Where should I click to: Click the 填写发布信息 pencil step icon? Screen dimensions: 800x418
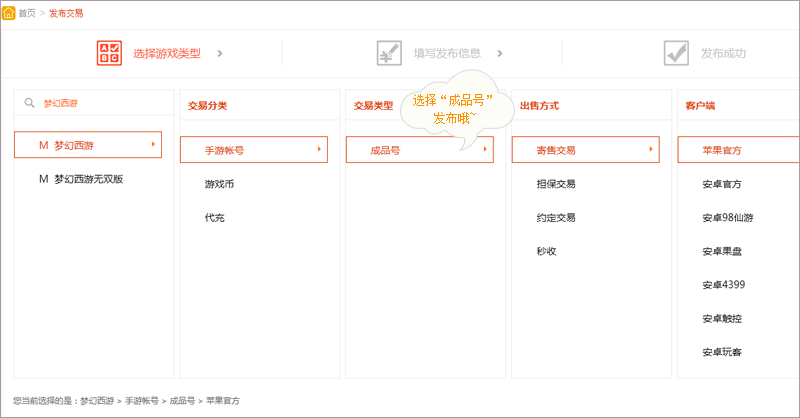click(389, 53)
